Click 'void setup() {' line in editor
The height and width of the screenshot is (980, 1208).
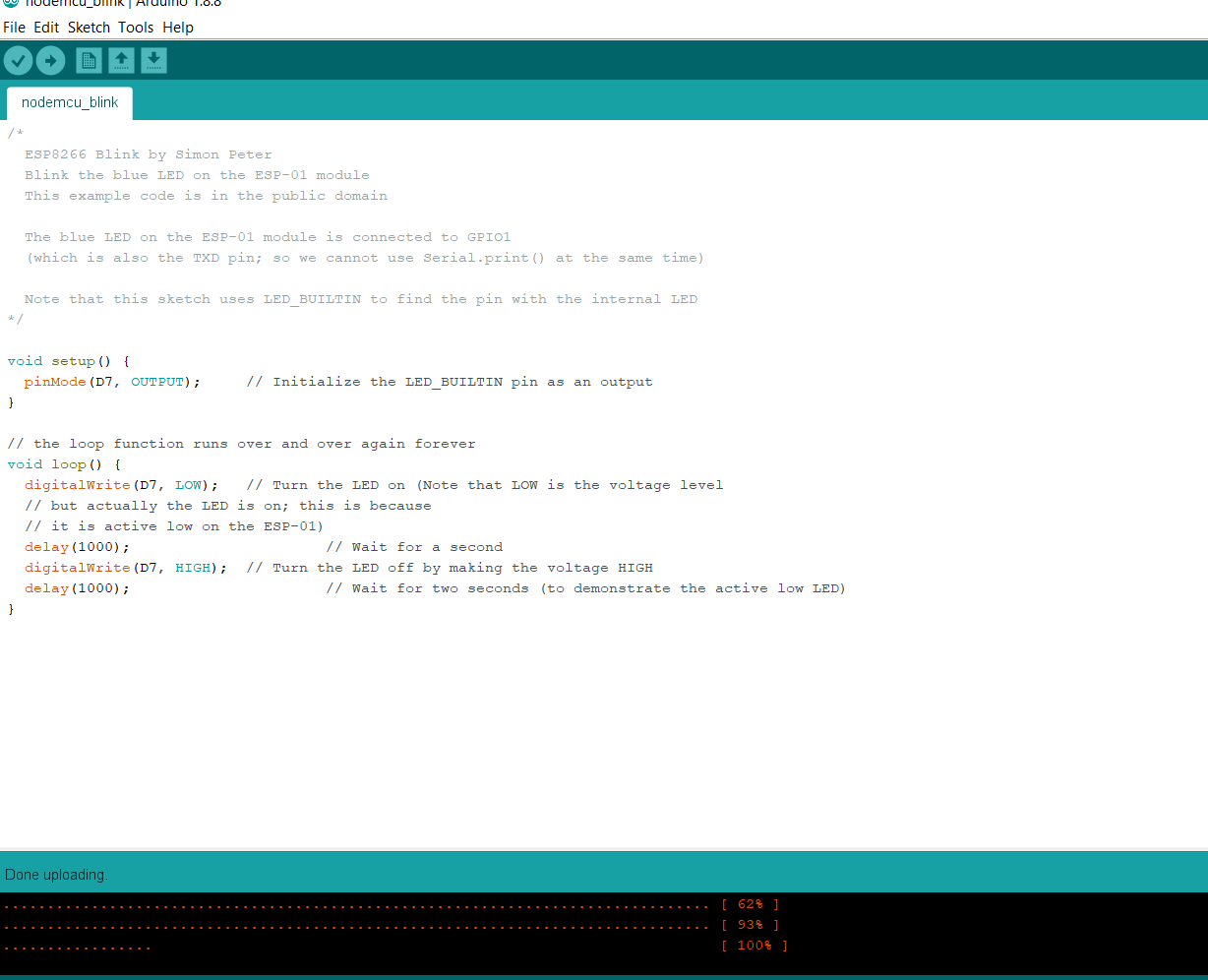point(68,361)
